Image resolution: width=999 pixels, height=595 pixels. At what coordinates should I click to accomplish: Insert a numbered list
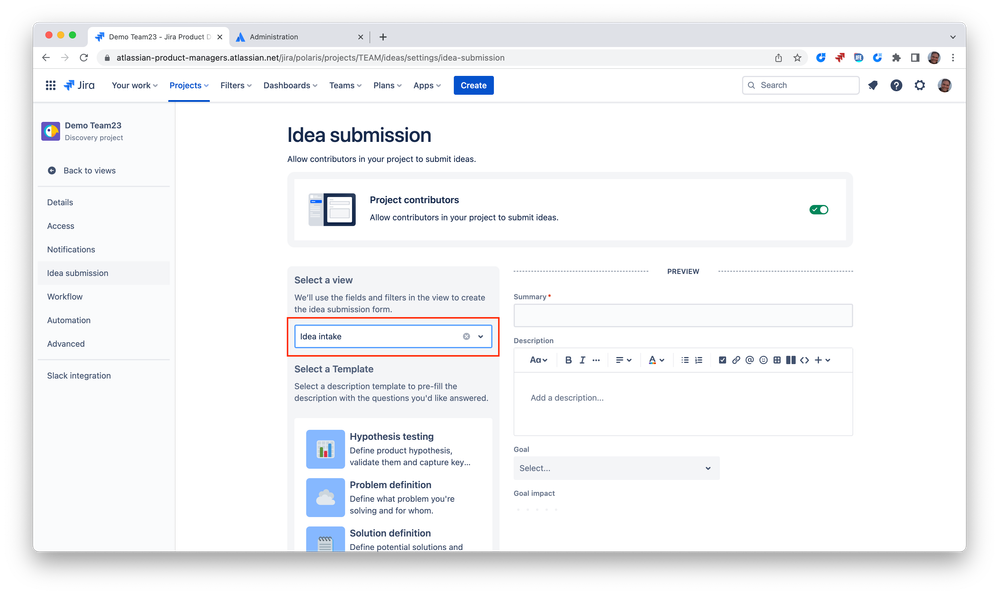(699, 360)
